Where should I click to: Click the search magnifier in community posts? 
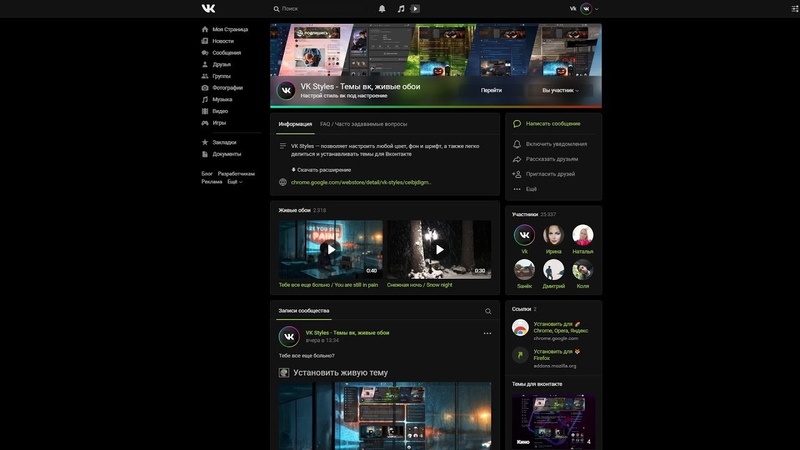click(488, 311)
